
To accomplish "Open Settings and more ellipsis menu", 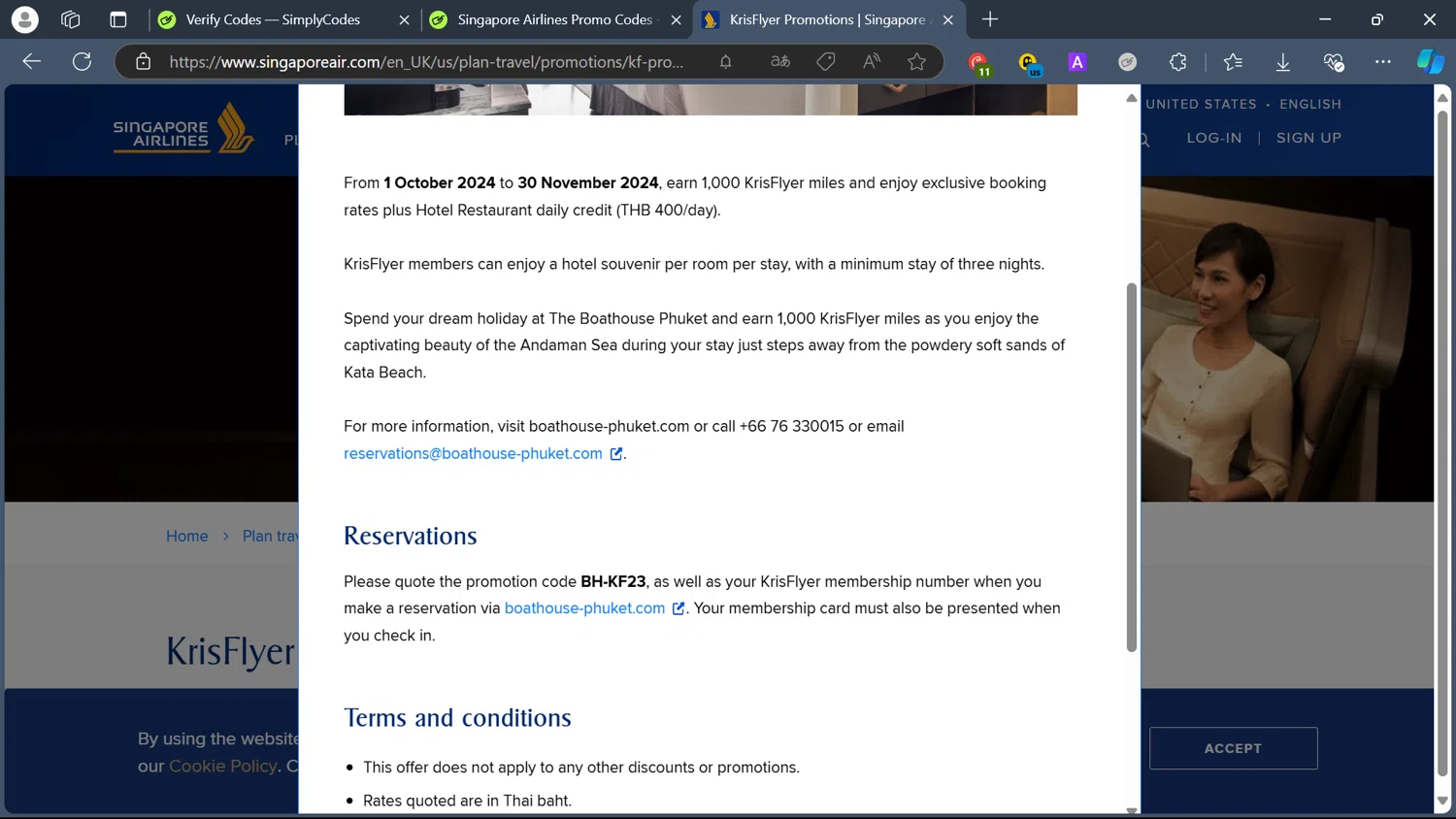I will [1383, 62].
